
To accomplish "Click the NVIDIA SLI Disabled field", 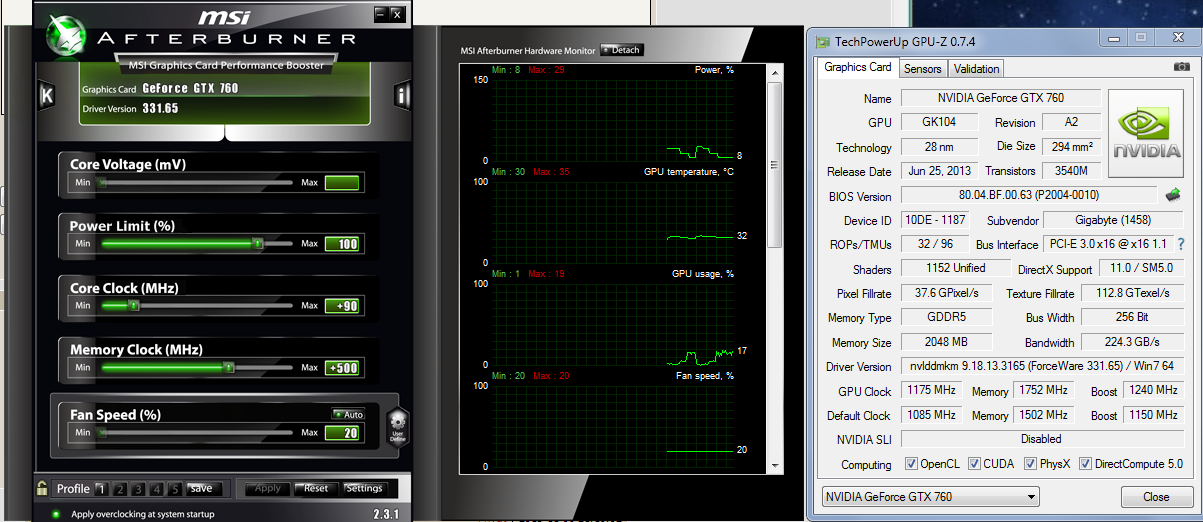I will [1044, 438].
